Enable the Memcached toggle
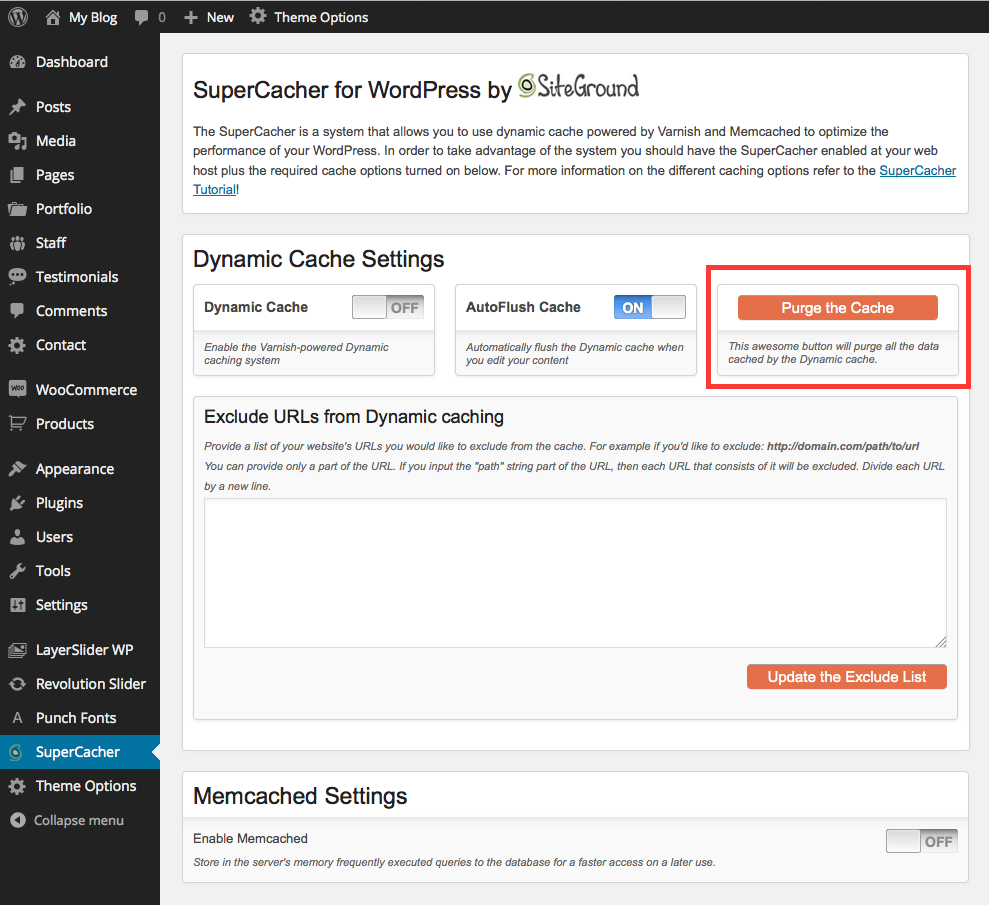 [x=922, y=841]
